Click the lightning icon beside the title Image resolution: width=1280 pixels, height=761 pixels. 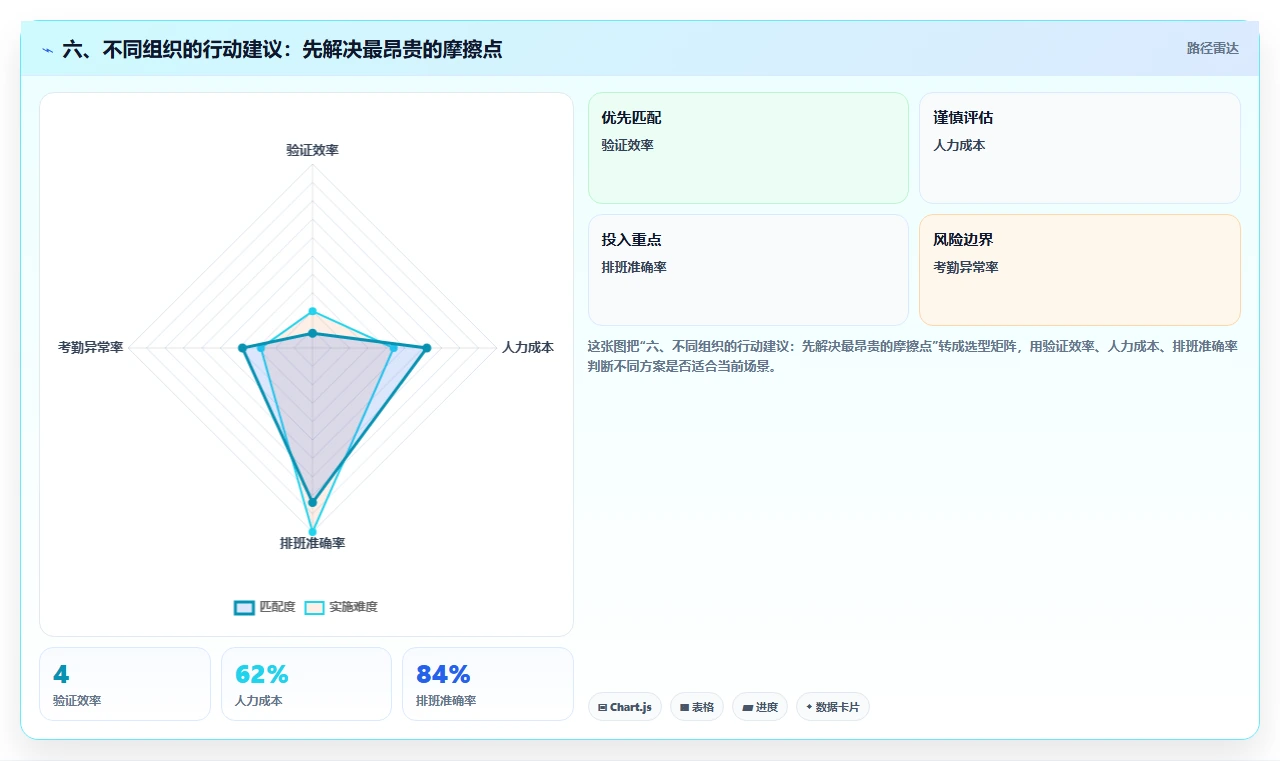(48, 49)
